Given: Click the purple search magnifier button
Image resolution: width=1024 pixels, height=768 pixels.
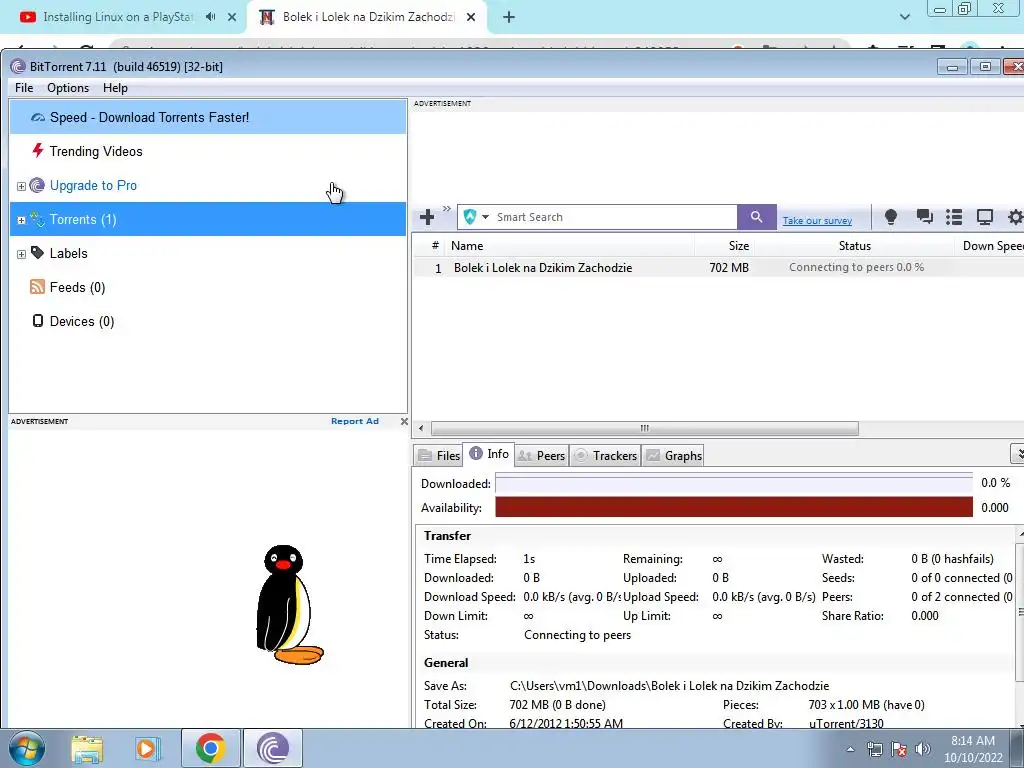Looking at the screenshot, I should pyautogui.click(x=756, y=217).
